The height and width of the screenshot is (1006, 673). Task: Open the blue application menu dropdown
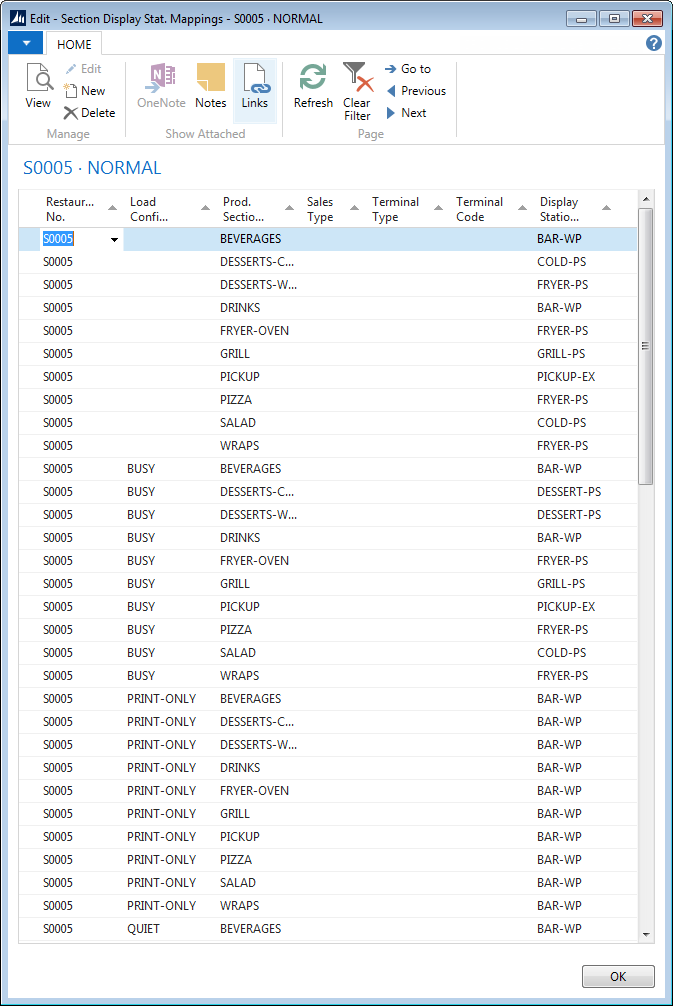25,43
